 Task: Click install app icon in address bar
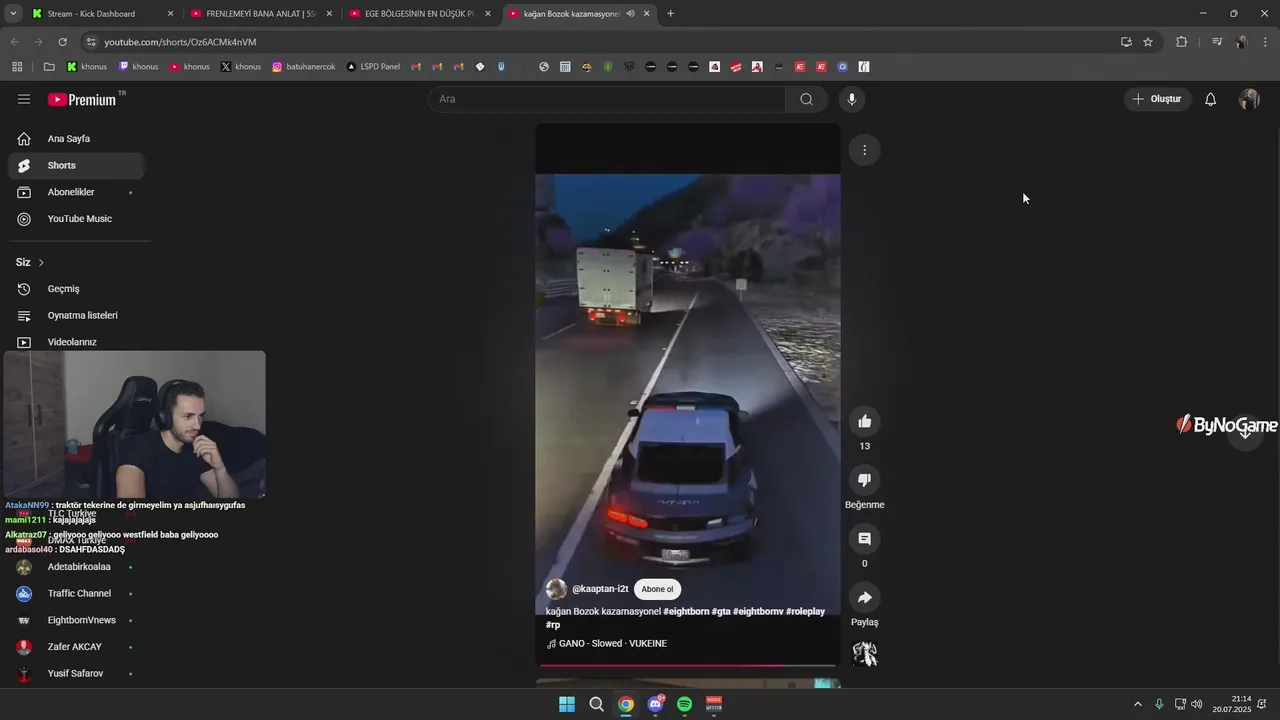[1126, 42]
